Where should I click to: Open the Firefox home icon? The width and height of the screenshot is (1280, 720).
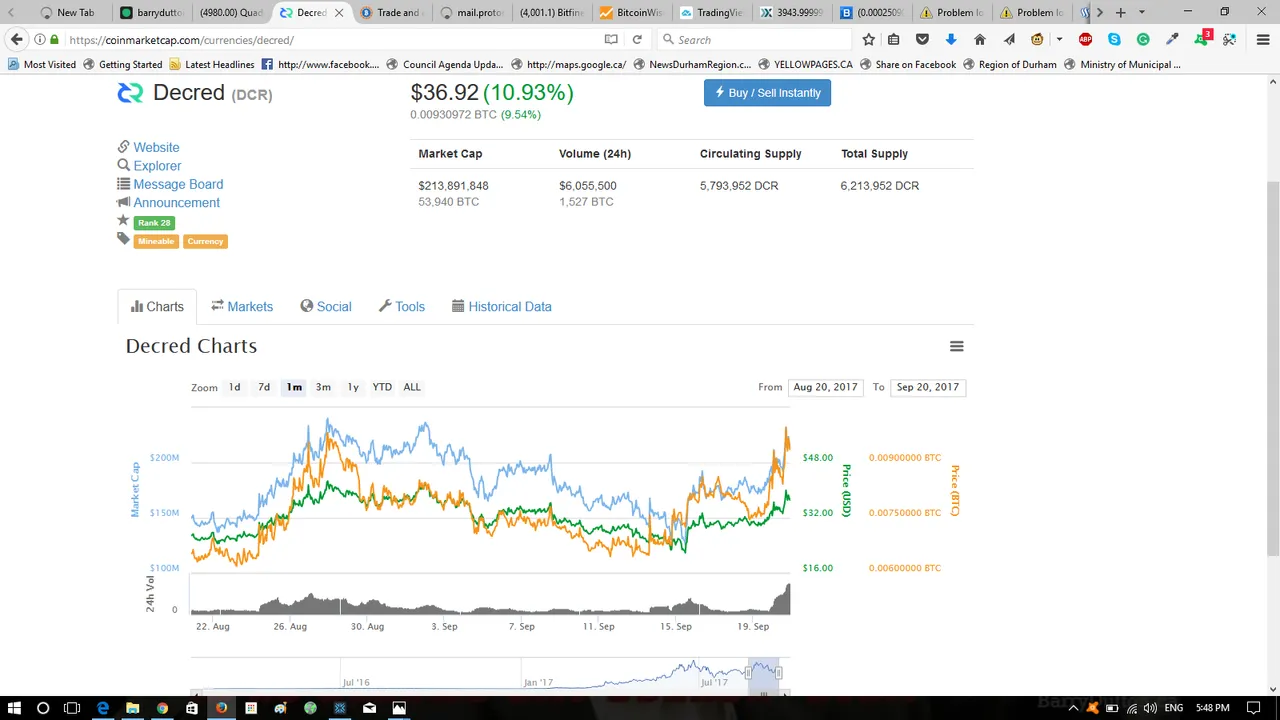[979, 40]
